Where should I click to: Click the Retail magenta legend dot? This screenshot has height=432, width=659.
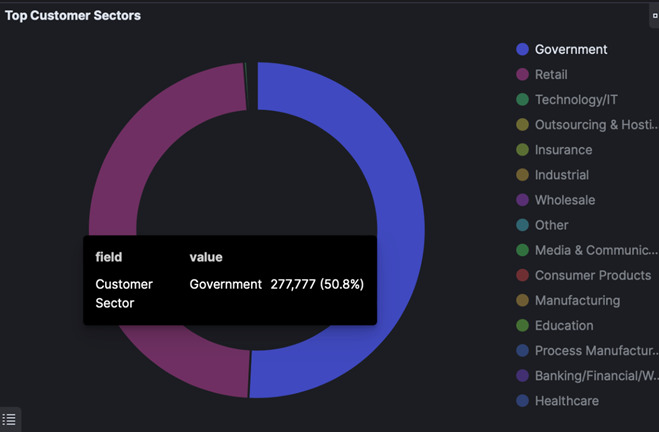(522, 75)
